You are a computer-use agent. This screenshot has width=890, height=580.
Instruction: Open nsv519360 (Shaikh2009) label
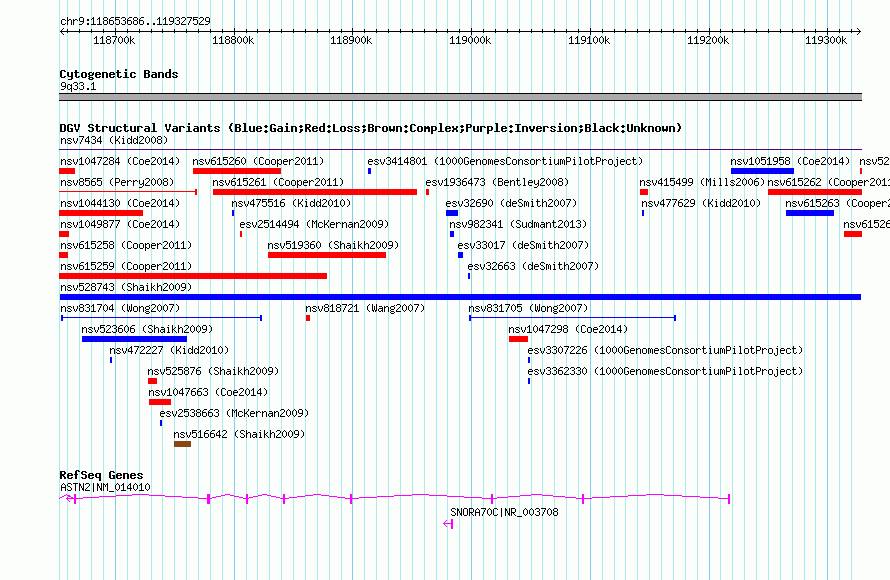point(333,245)
